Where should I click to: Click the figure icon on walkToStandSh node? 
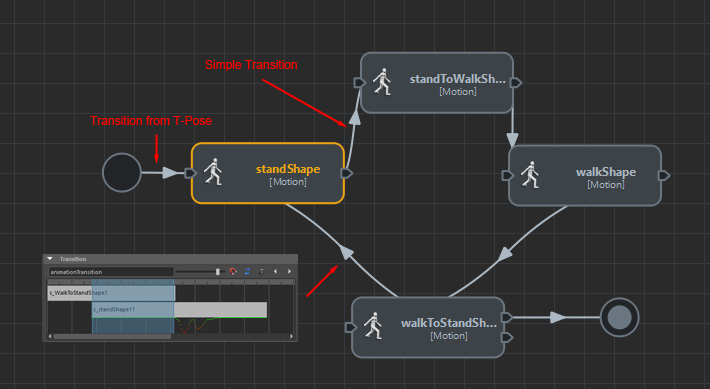(373, 326)
